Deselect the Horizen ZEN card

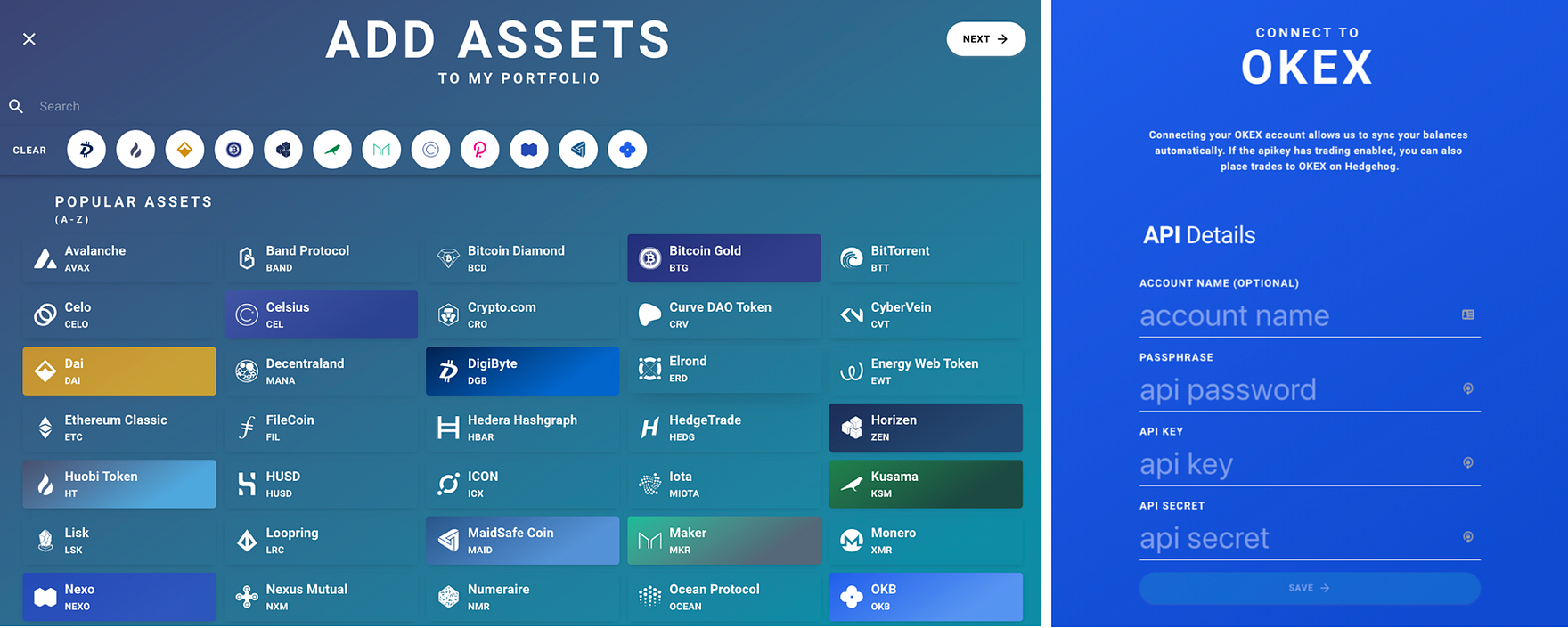(x=926, y=428)
